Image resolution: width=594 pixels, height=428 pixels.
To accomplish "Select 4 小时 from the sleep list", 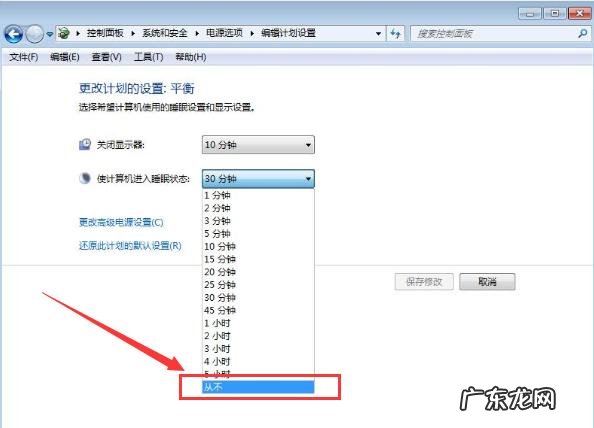I will click(x=258, y=362).
